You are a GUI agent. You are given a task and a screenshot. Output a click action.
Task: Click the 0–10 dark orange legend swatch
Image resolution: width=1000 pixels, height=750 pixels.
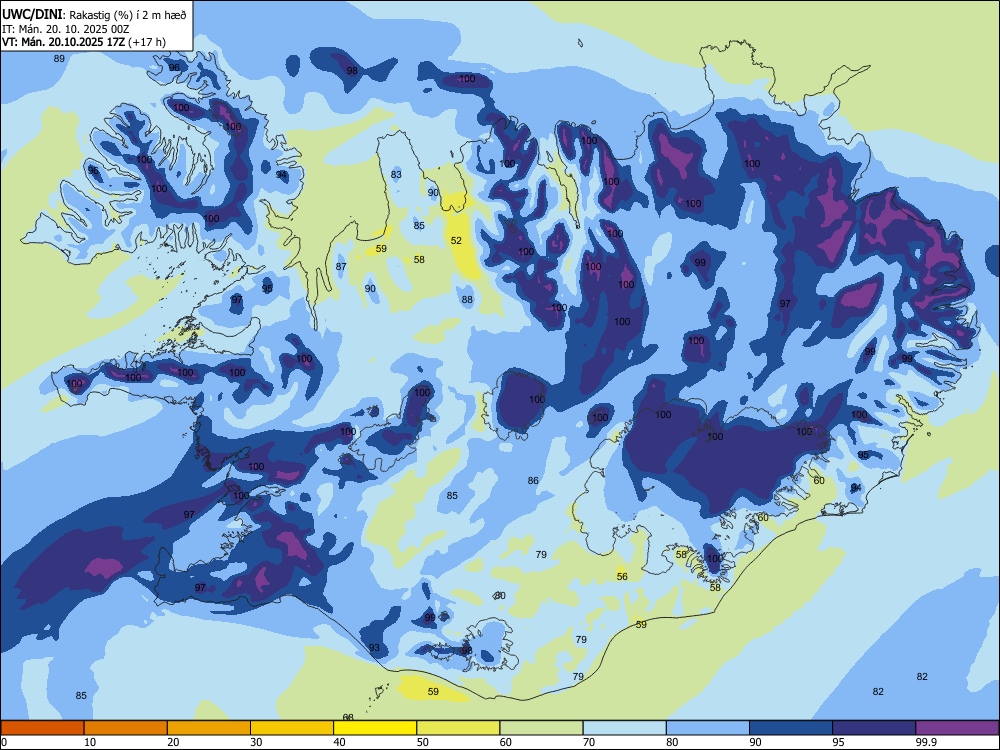pos(42,728)
